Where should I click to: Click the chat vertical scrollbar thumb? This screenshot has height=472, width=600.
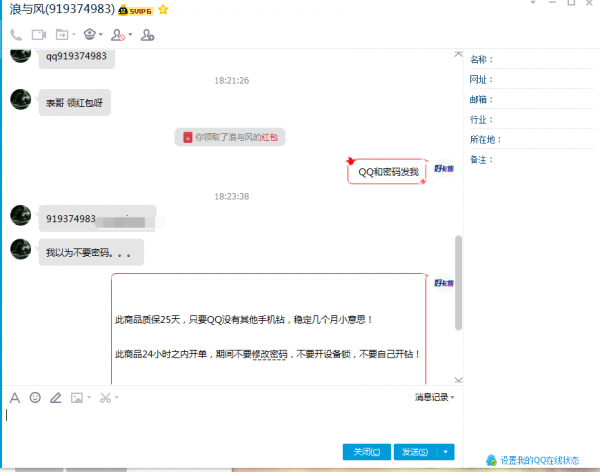pos(458,283)
